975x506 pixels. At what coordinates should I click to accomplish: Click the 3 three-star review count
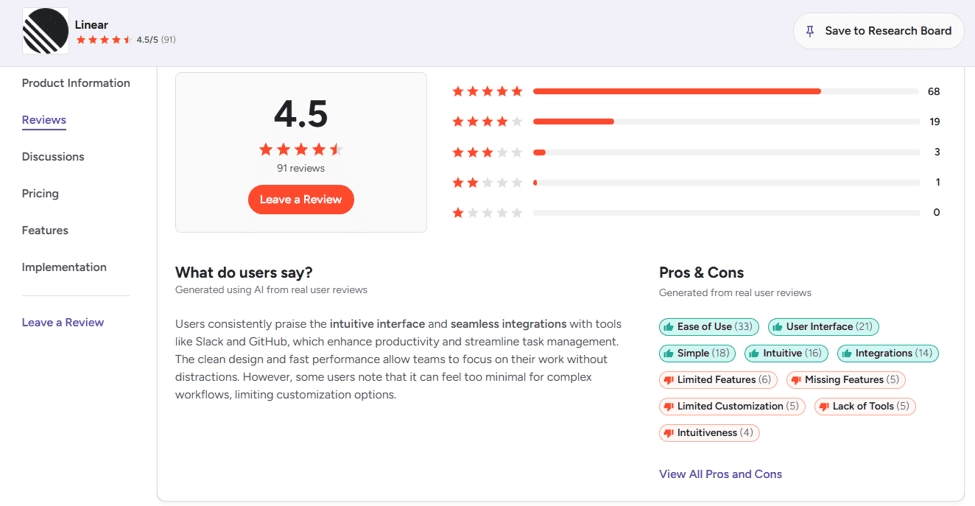click(937, 152)
